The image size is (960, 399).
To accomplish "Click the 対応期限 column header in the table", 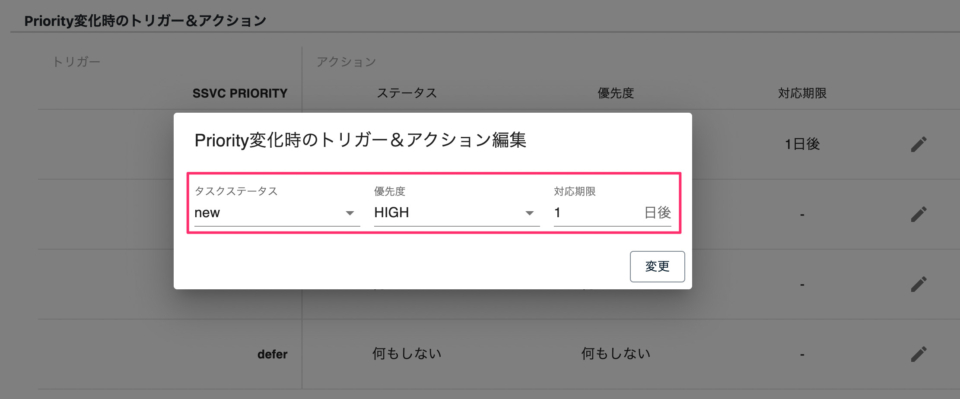I will click(x=803, y=94).
